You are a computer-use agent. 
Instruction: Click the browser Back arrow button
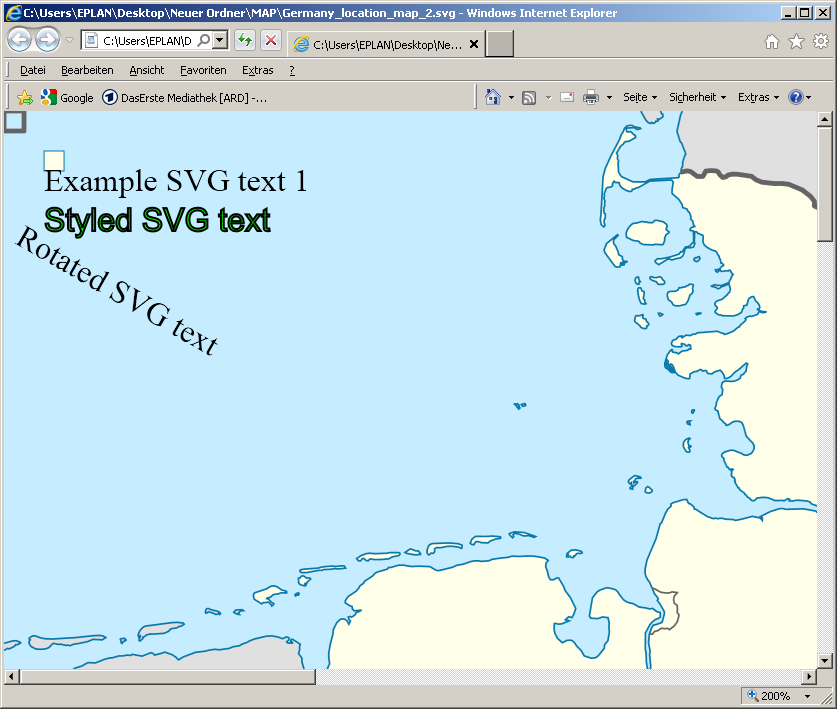[x=20, y=40]
